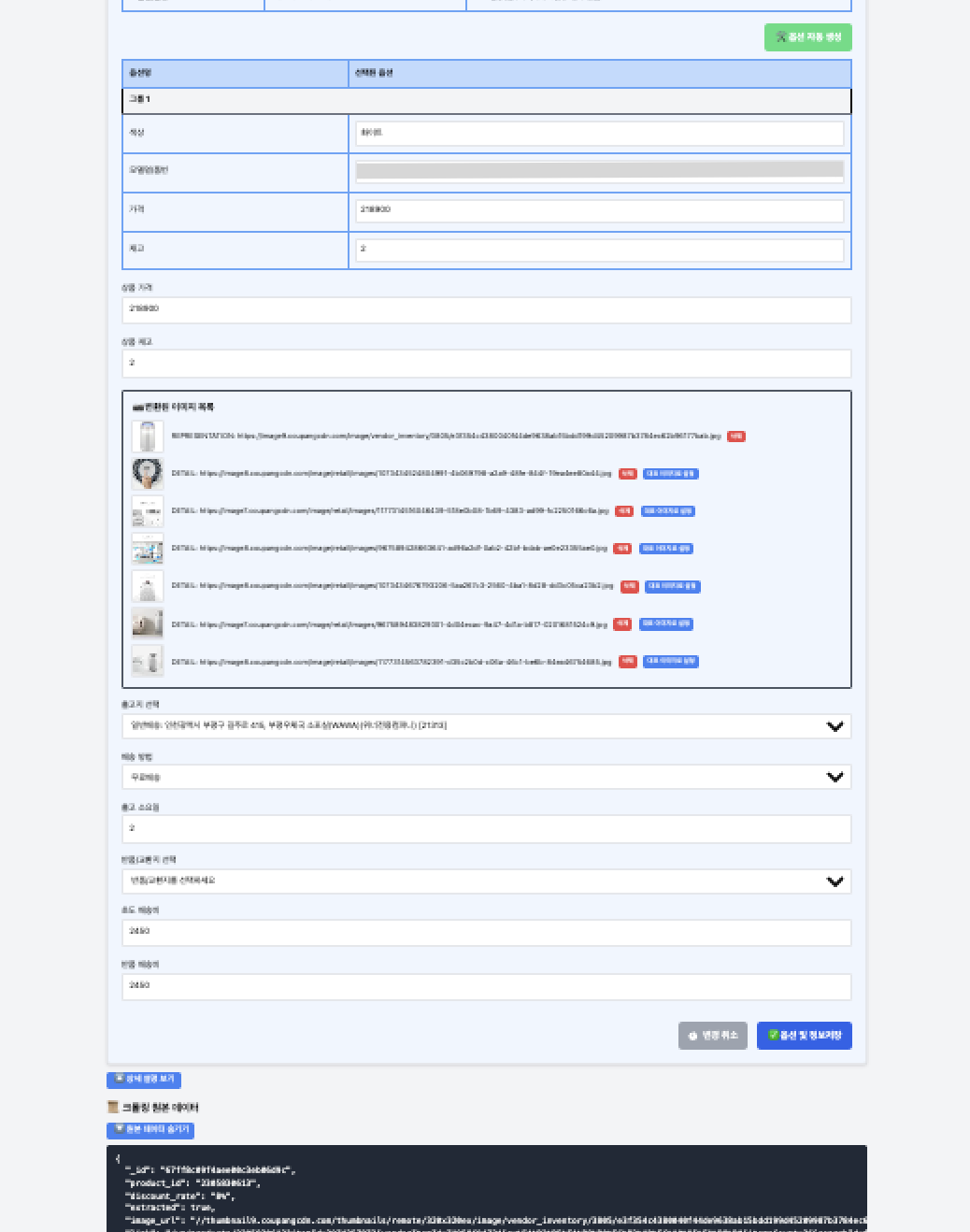Click the 옵션 자동 생성 button
Image resolution: width=970 pixels, height=1232 pixels.
point(807,37)
